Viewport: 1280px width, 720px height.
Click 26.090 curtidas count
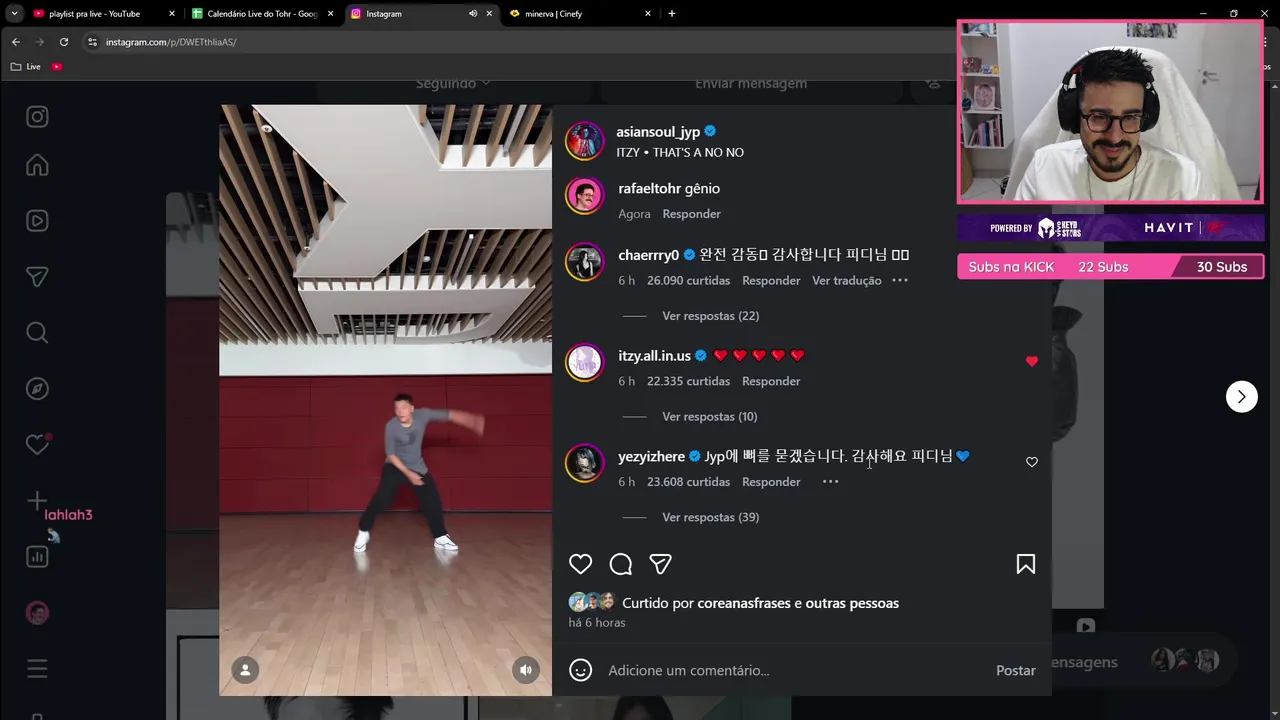coord(688,281)
